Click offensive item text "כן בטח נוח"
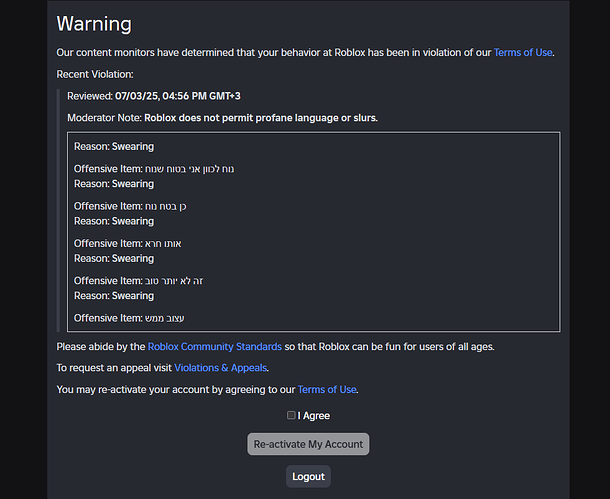Screen dimensions: 610x499 click(x=166, y=206)
